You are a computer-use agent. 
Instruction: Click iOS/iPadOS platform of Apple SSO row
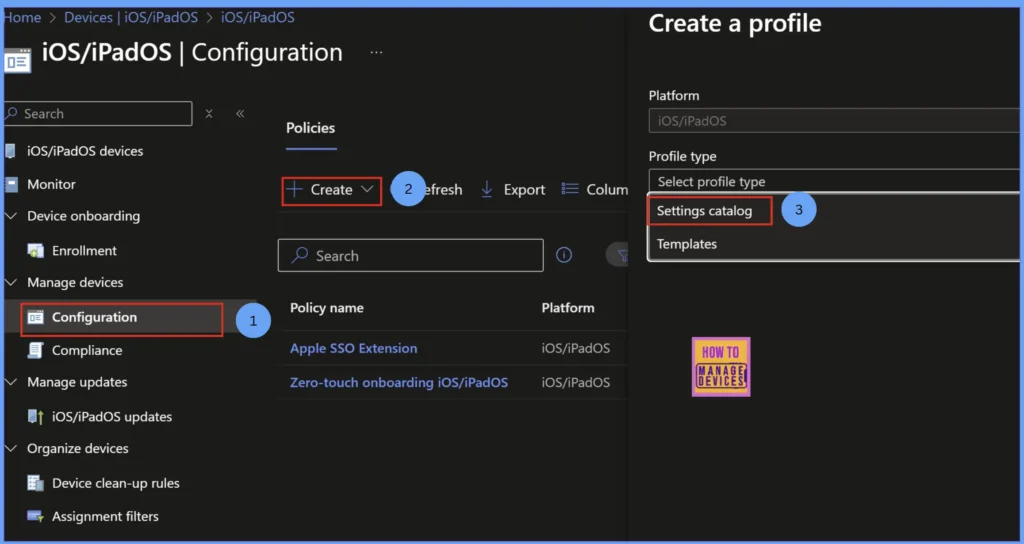click(575, 349)
